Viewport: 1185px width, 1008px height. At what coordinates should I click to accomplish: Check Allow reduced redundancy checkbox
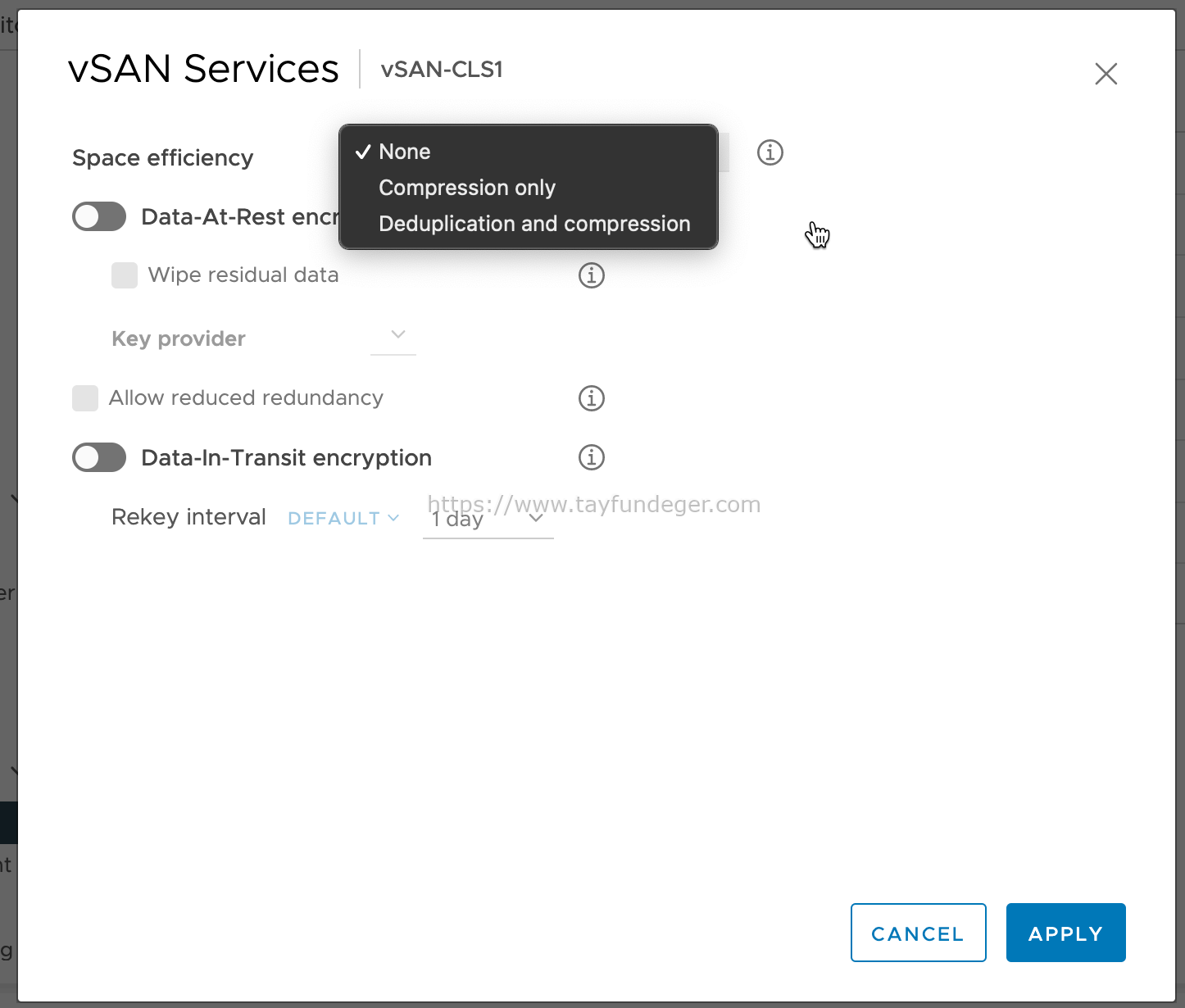[85, 398]
